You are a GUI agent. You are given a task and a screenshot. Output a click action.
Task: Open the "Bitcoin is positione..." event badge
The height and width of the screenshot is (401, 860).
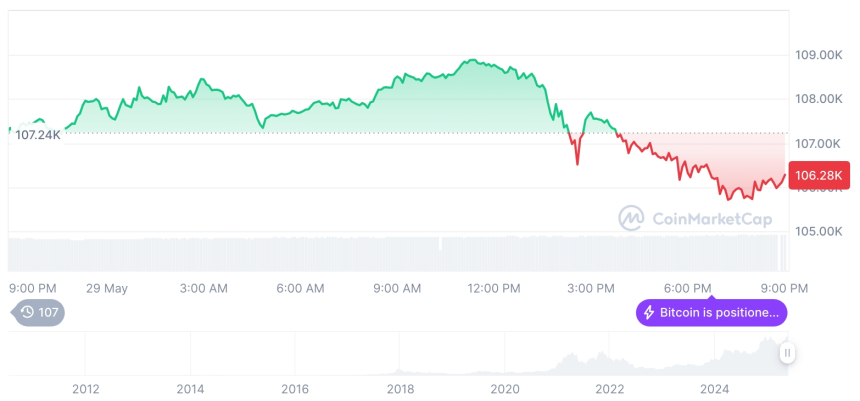712,313
